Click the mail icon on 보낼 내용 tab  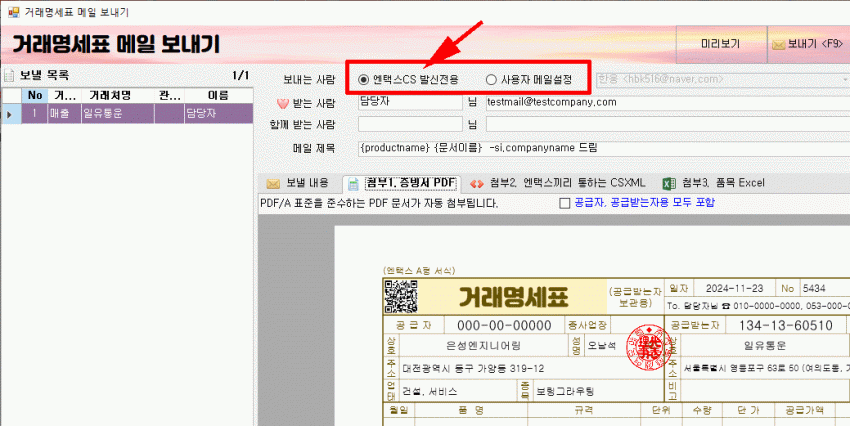(271, 183)
